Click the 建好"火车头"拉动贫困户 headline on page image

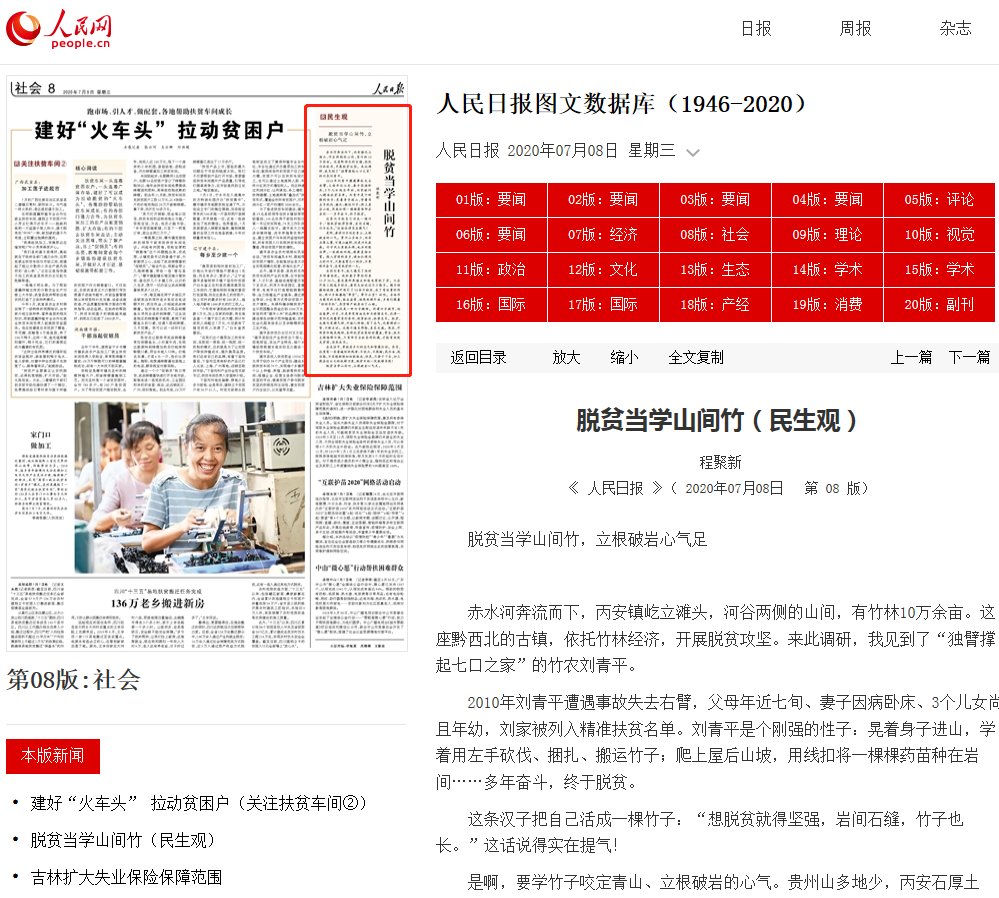[x=159, y=130]
